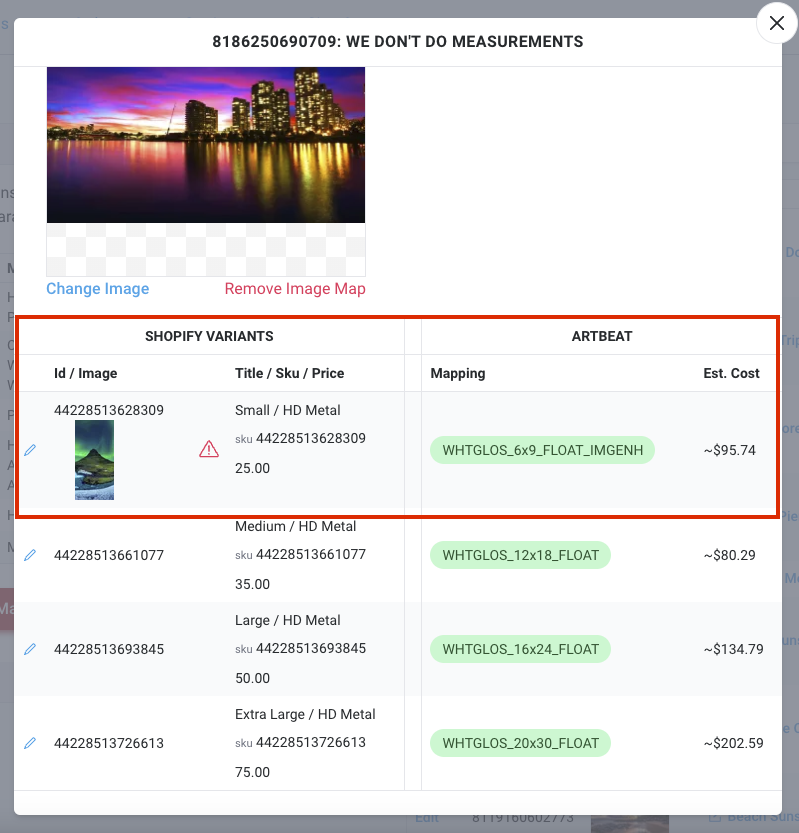Edit variant 44228513661077 with pencil icon

[30, 555]
